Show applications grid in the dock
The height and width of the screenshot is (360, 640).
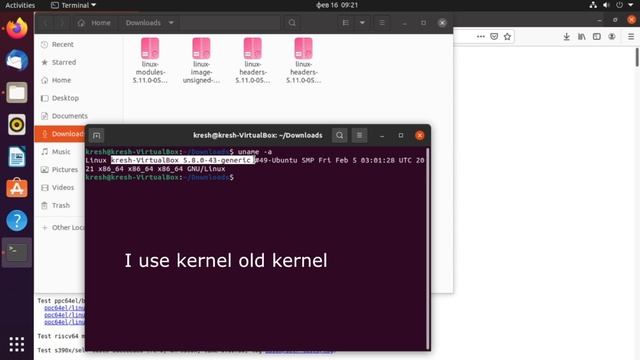(17, 344)
